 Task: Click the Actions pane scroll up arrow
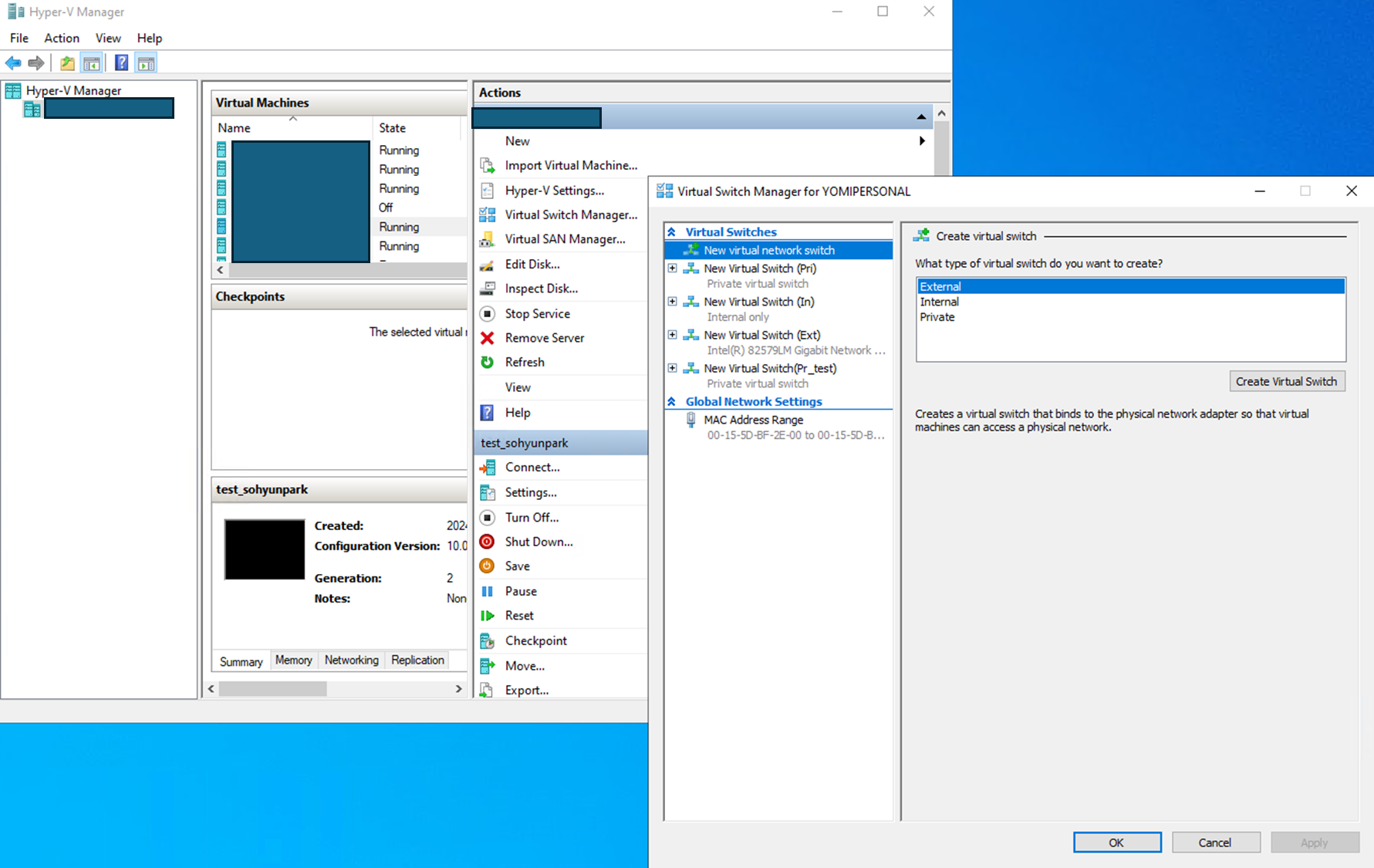pos(941,113)
